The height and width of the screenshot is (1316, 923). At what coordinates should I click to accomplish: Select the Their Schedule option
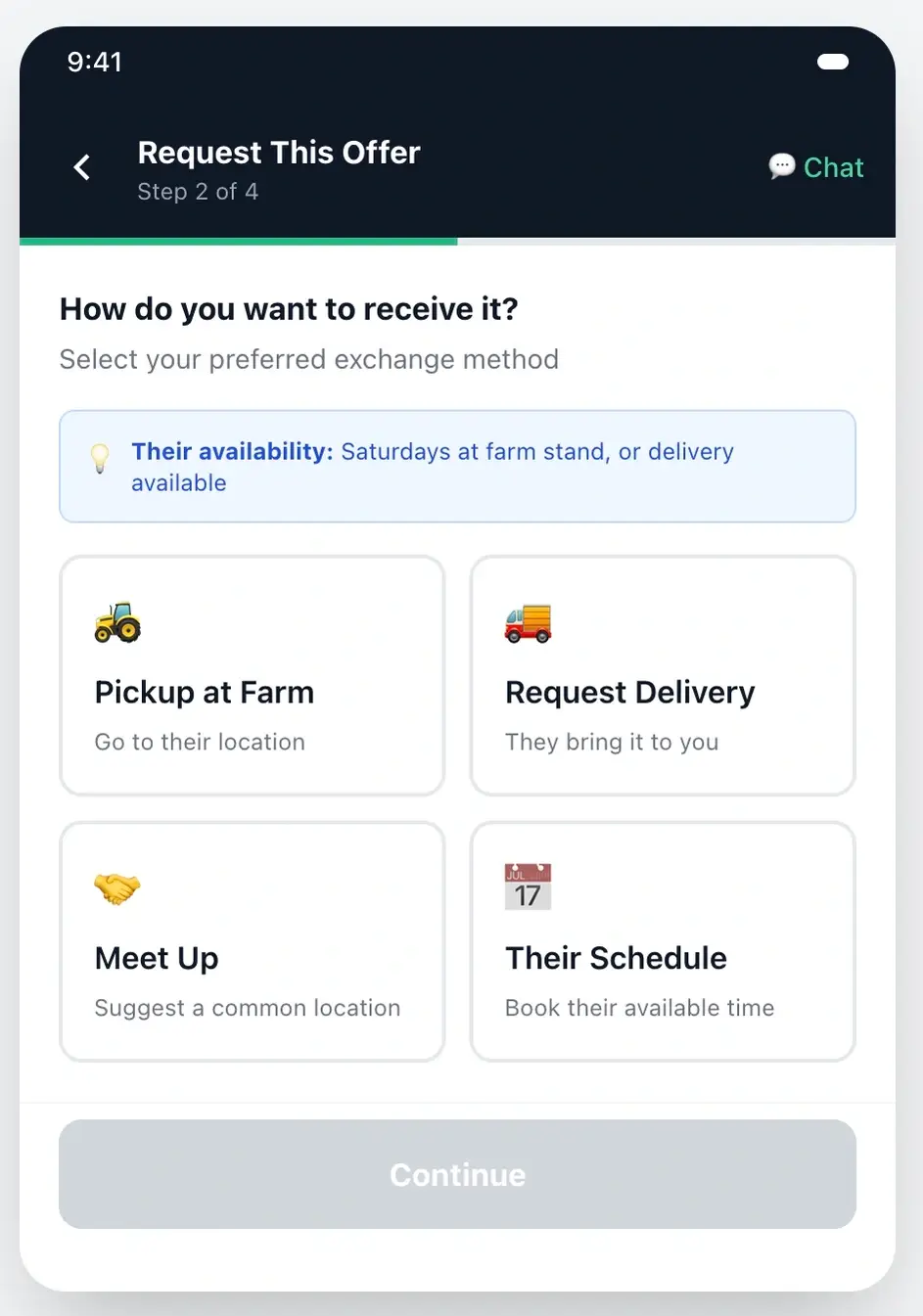663,941
